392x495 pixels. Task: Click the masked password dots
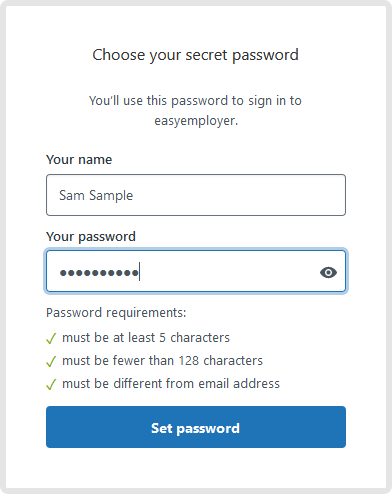[99, 273]
